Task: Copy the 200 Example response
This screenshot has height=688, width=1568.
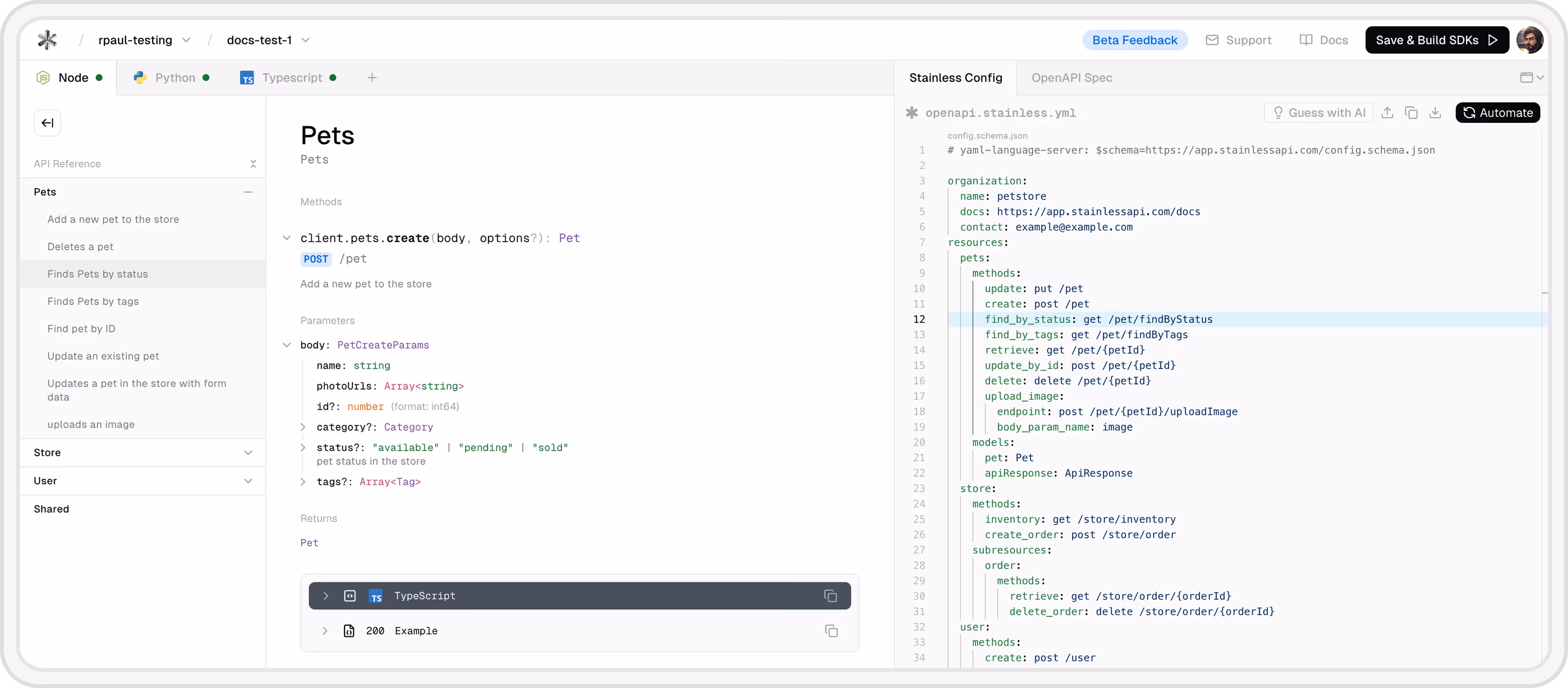Action: [831, 631]
